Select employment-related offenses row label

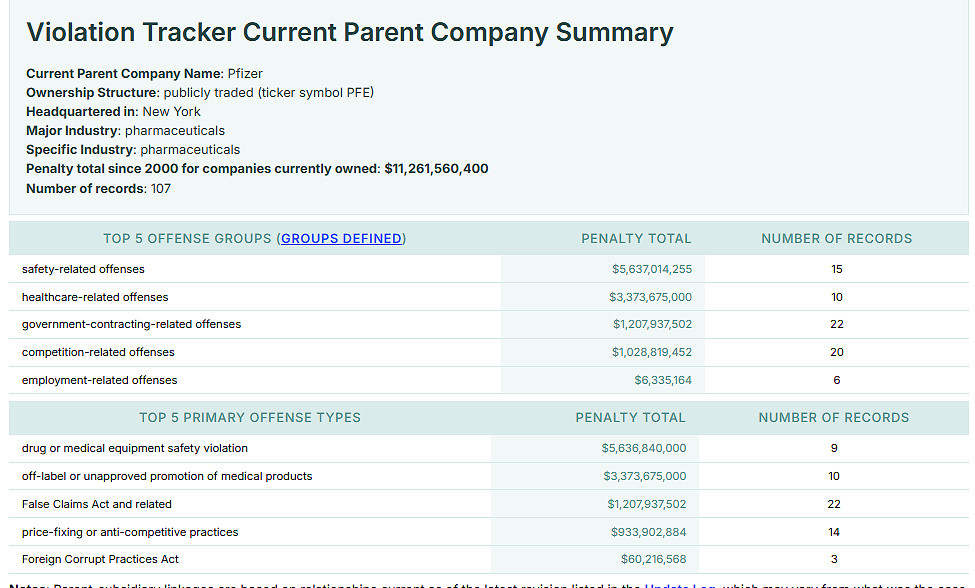point(99,380)
